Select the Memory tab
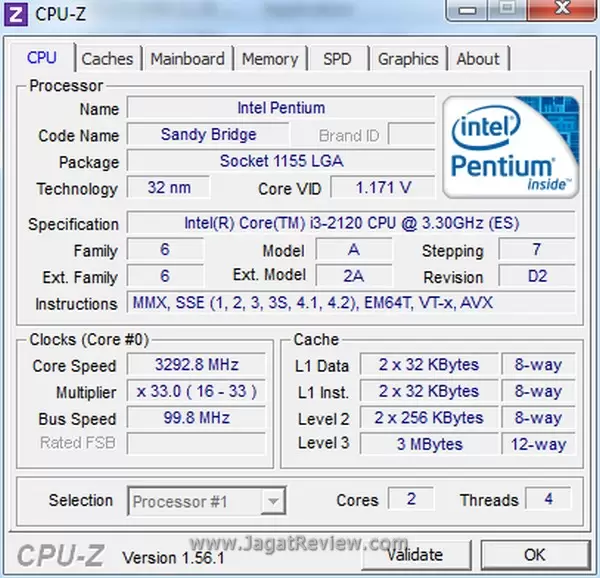This screenshot has height=578, width=600. (x=270, y=59)
